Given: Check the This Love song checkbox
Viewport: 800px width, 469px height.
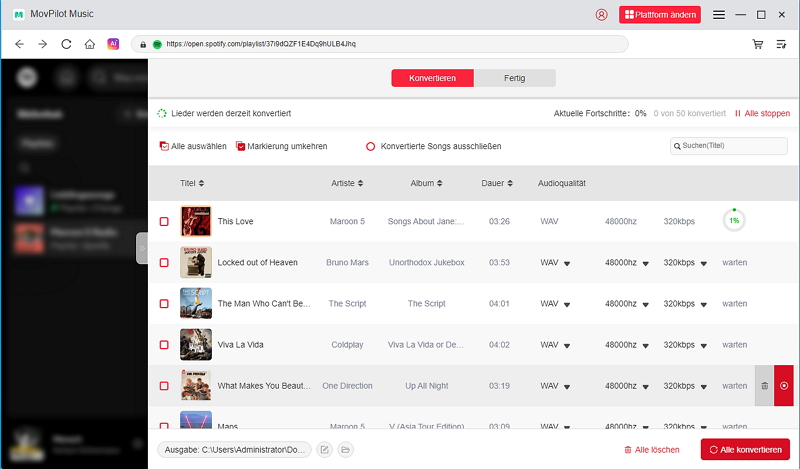Looking at the screenshot, I should coord(164,221).
